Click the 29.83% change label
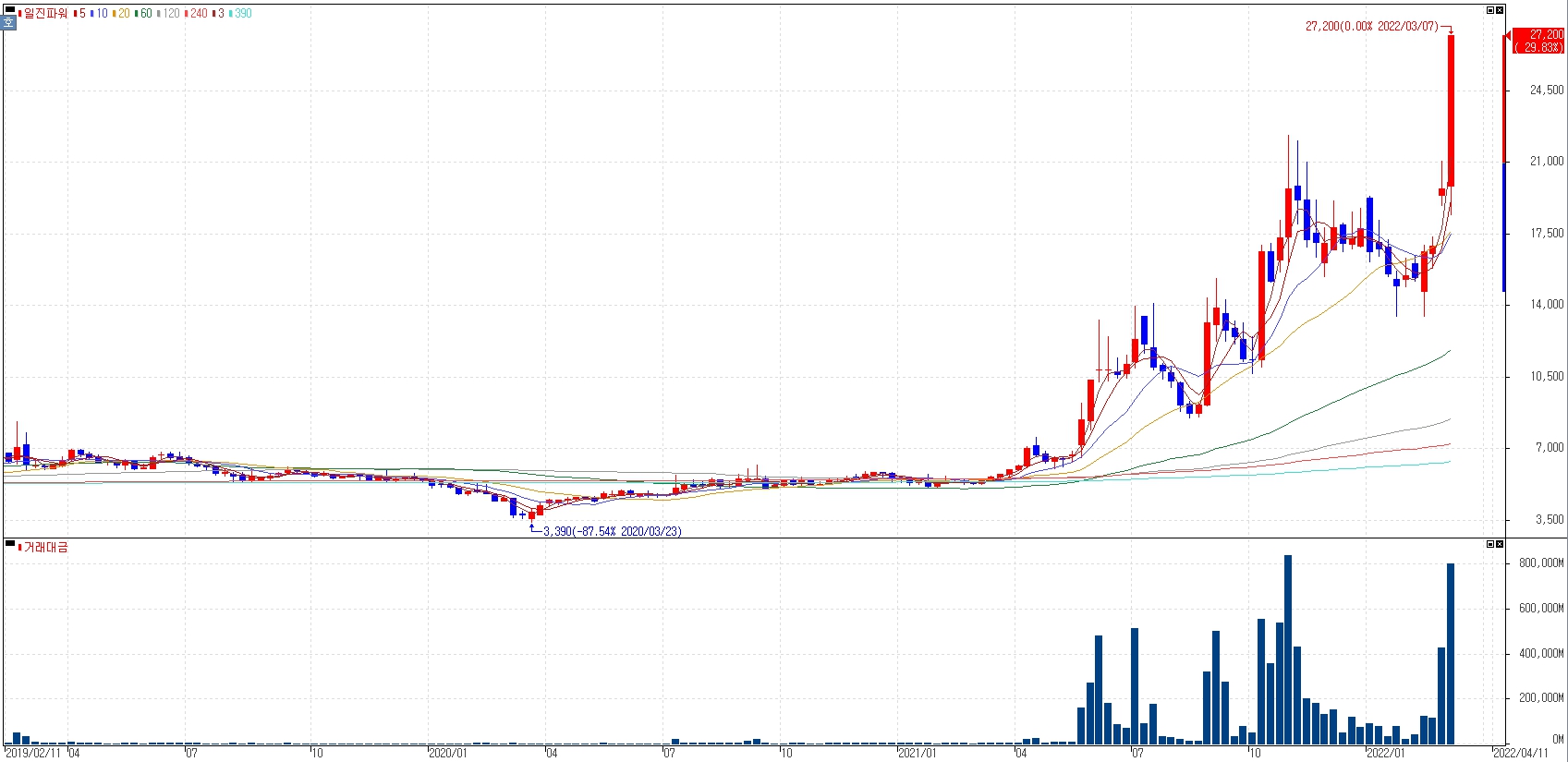1568x762 pixels. click(1539, 47)
